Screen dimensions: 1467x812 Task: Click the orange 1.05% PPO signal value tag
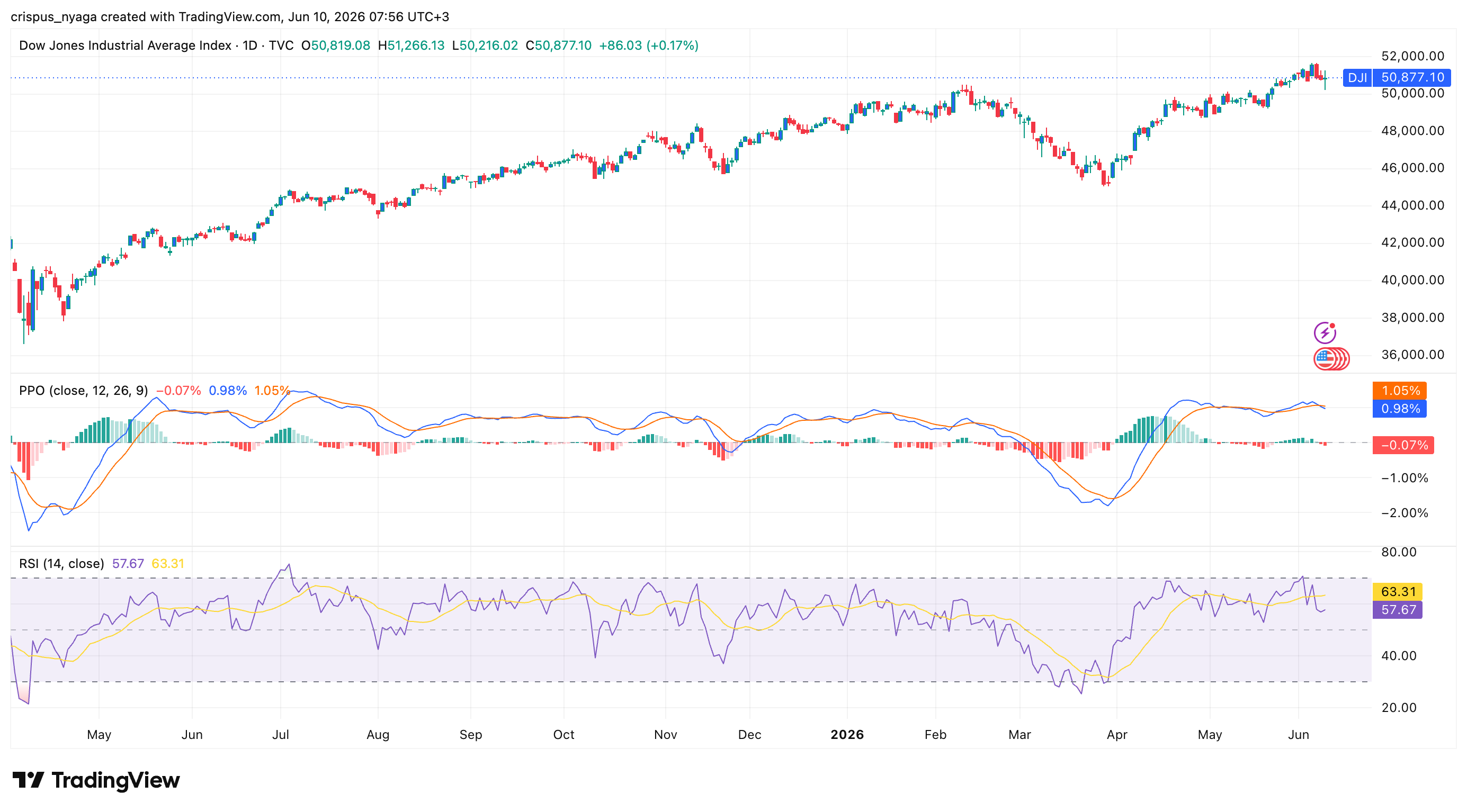point(1399,391)
